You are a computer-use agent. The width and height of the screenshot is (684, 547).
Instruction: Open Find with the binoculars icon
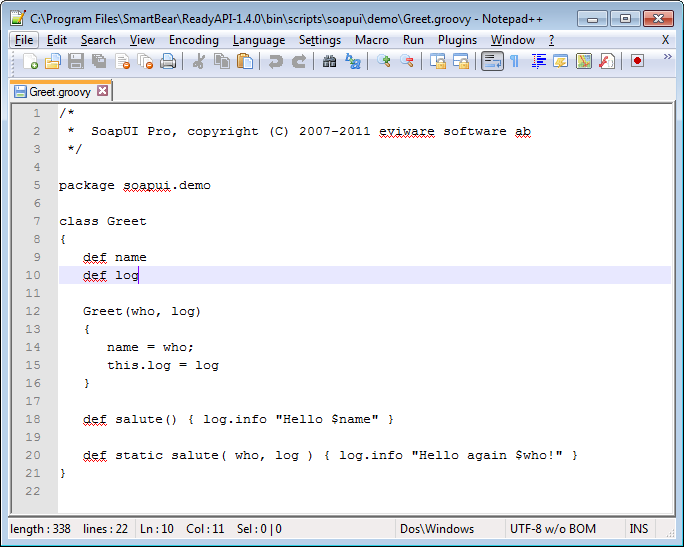[x=329, y=61]
